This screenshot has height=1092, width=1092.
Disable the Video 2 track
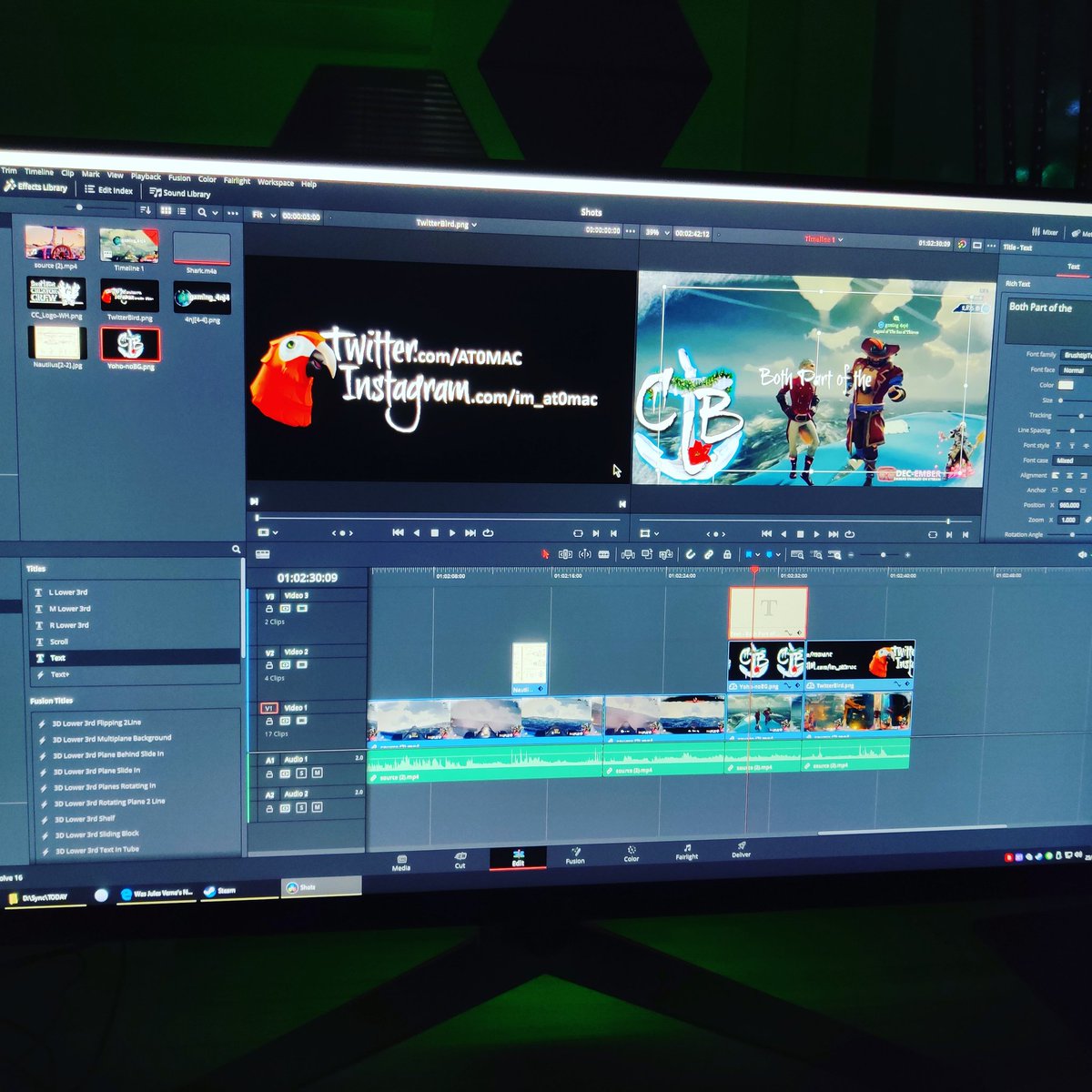[302, 665]
